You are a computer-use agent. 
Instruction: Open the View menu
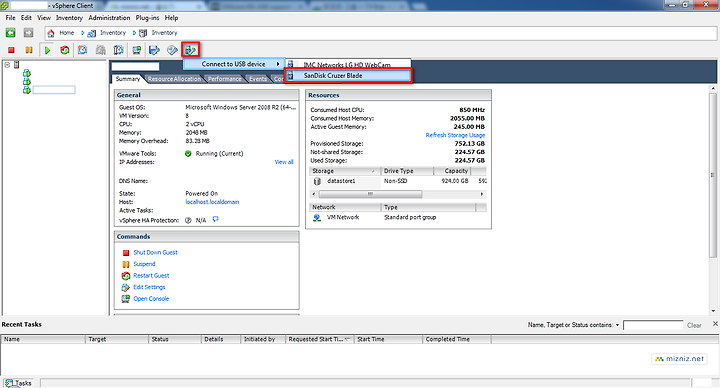pyautogui.click(x=44, y=18)
